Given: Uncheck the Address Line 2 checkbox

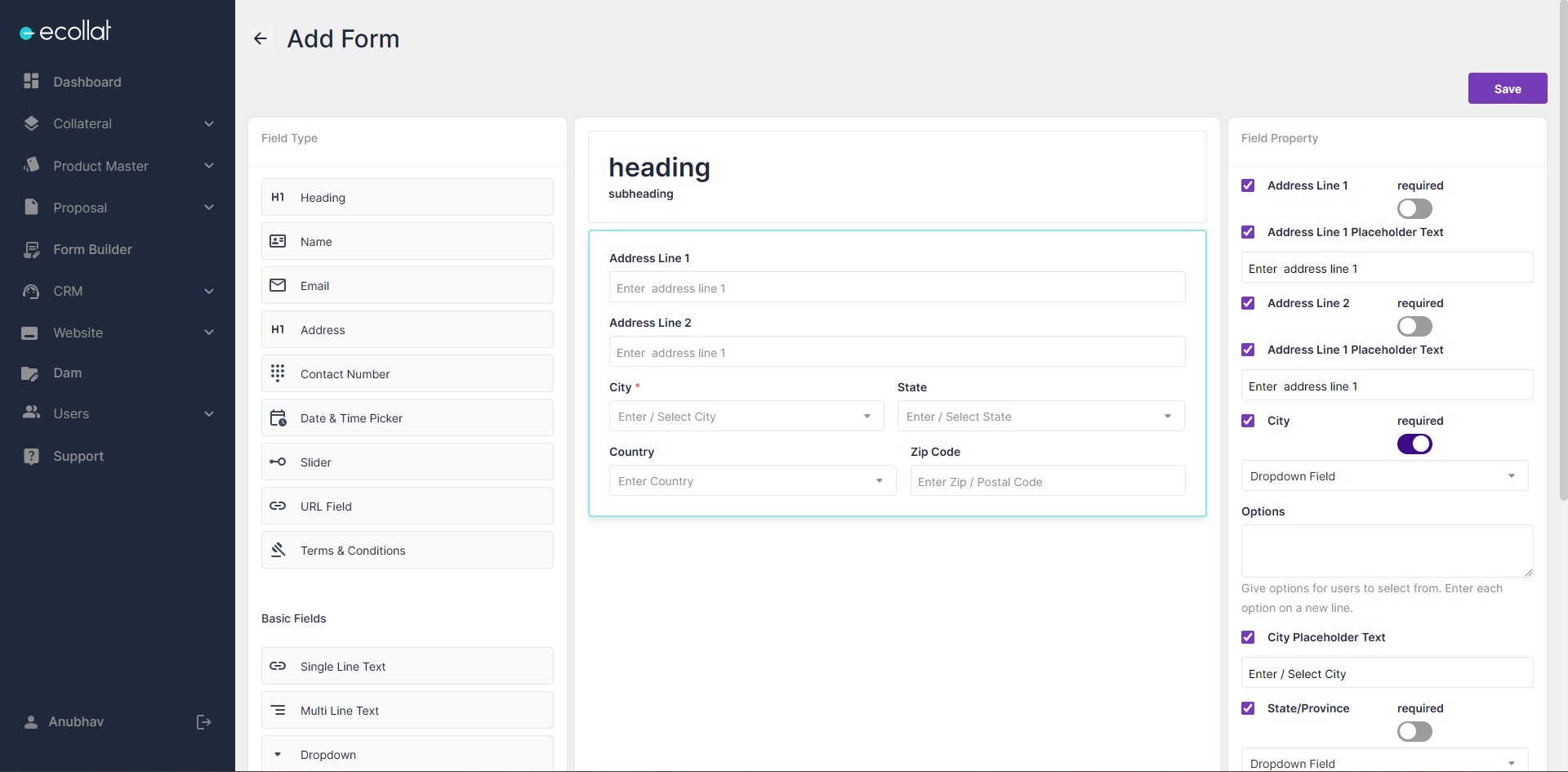Looking at the screenshot, I should tap(1249, 303).
